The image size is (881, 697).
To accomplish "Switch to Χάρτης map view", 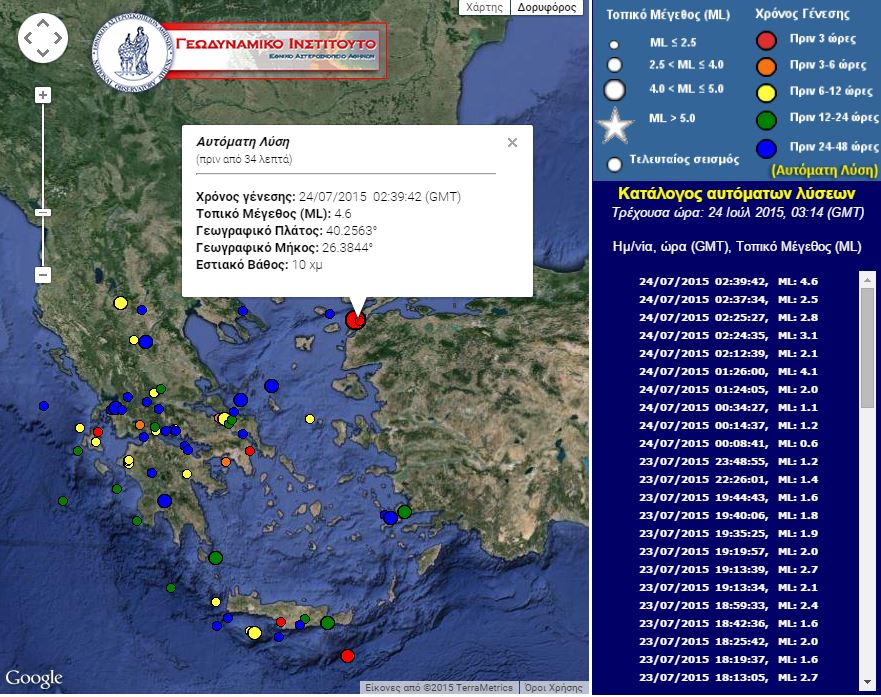I will 486,8.
